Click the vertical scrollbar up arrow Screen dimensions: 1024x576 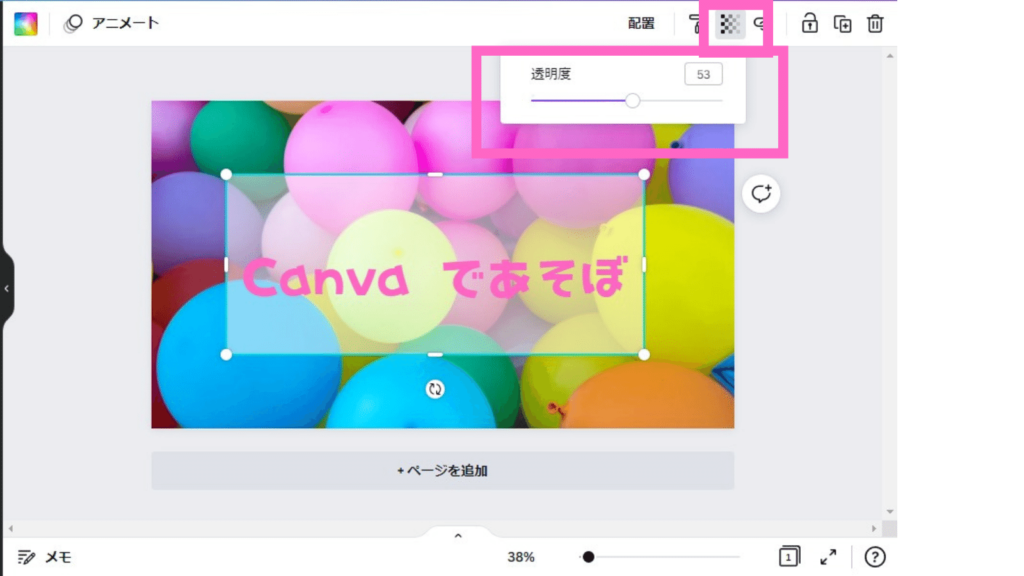click(889, 56)
